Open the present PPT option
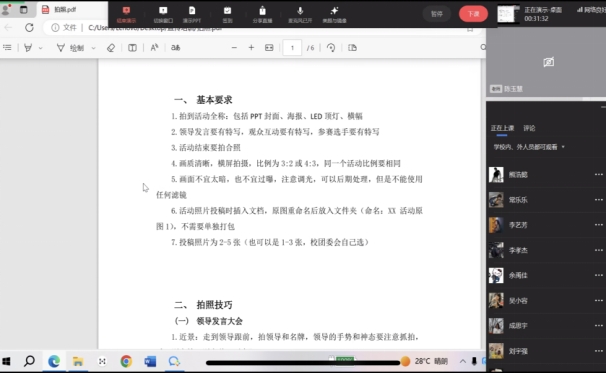607x373 pixels. point(192,14)
